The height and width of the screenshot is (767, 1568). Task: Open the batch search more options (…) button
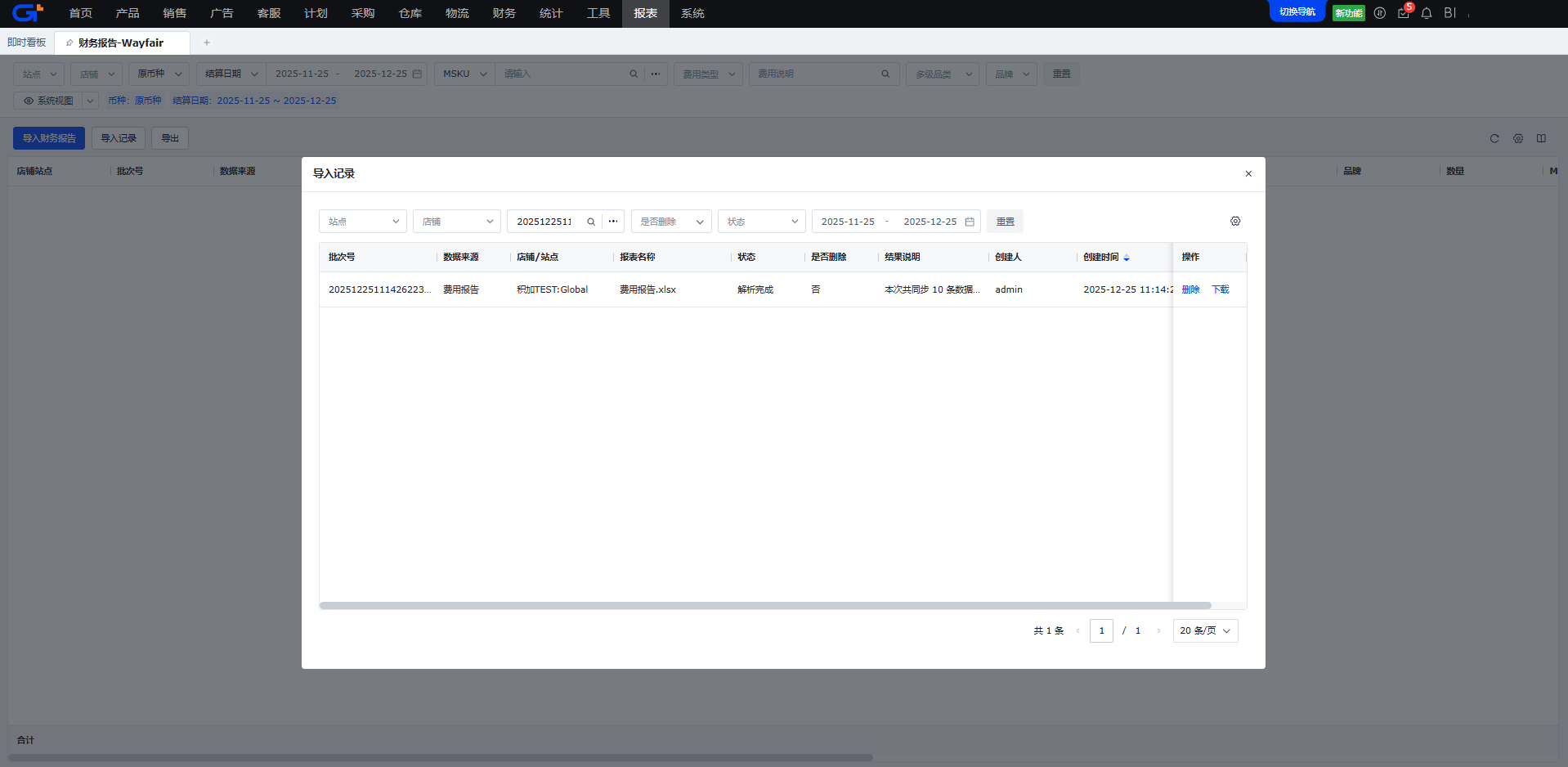pos(613,222)
